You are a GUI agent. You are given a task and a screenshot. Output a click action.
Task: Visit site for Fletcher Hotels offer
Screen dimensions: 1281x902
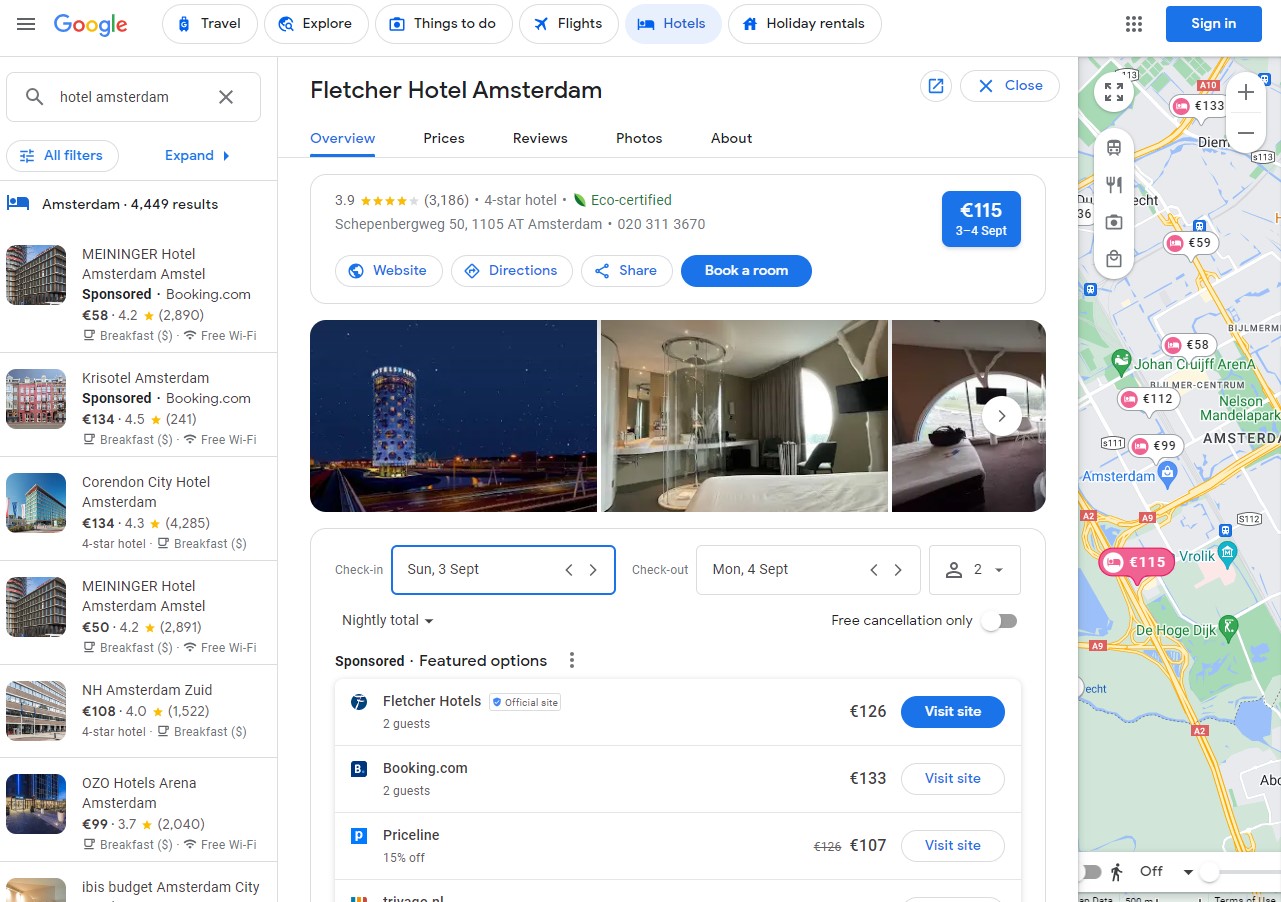pos(953,712)
